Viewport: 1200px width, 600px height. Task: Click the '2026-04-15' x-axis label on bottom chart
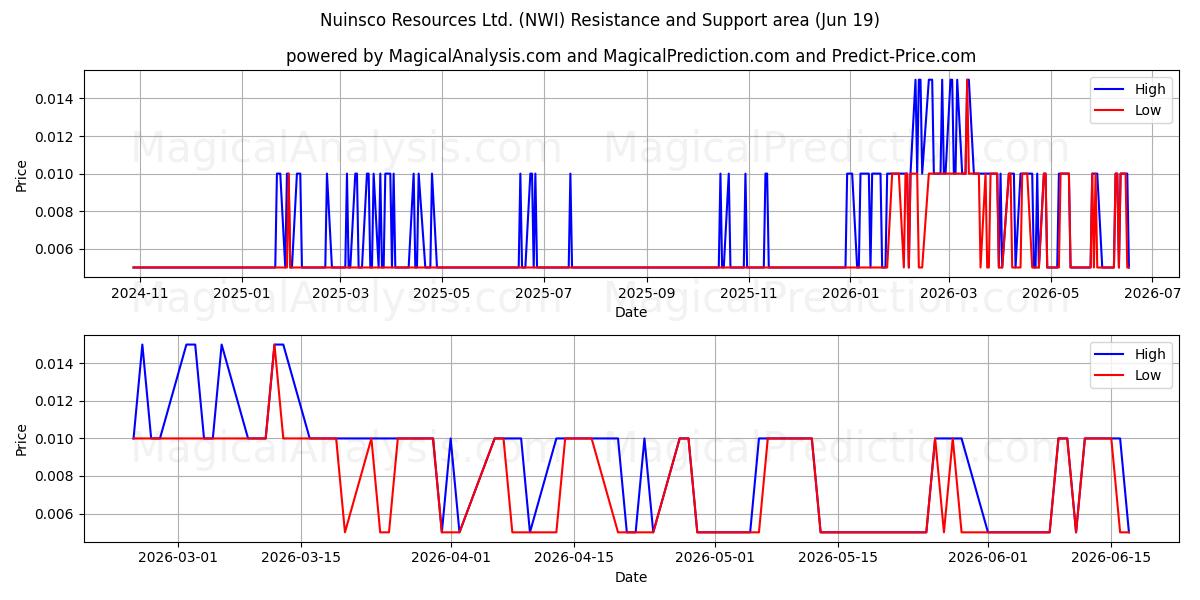click(574, 558)
